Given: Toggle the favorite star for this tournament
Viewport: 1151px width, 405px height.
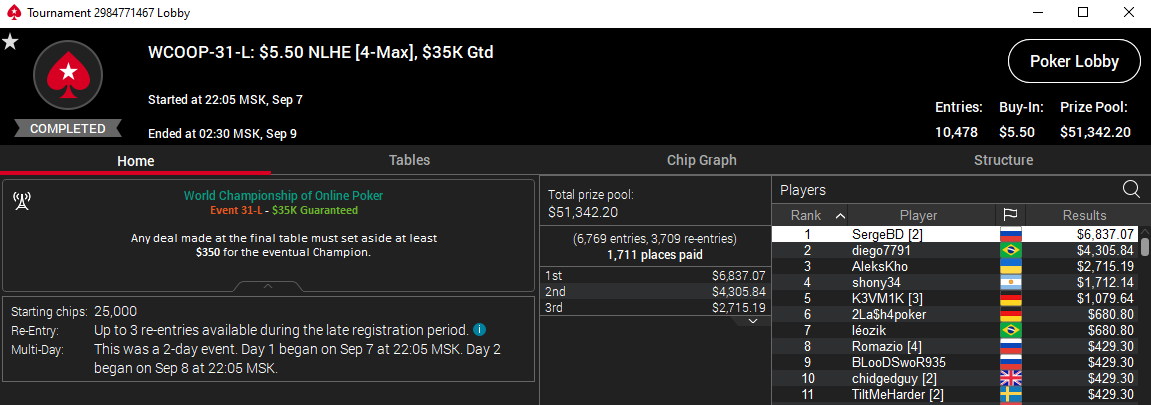Looking at the screenshot, I should point(10,42).
